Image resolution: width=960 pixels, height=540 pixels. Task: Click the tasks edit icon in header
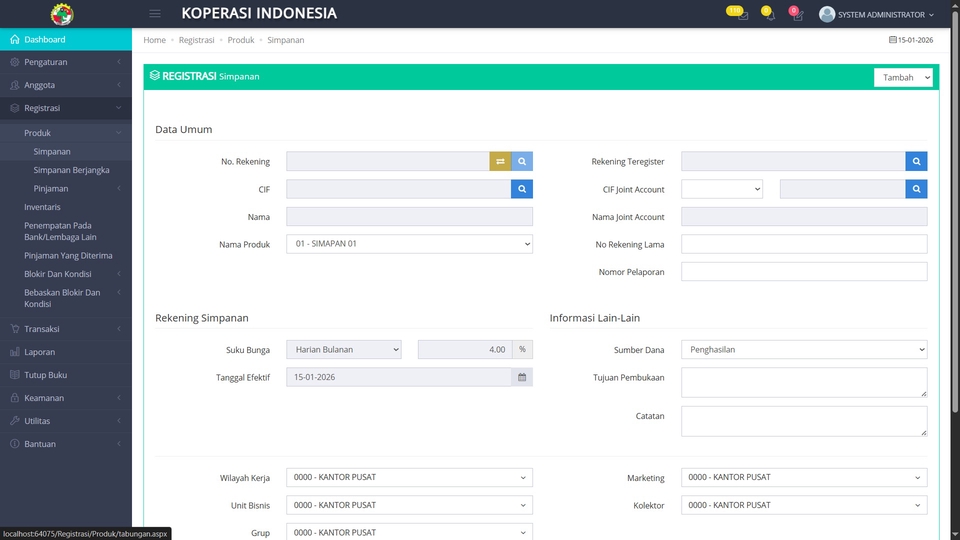[x=797, y=16]
